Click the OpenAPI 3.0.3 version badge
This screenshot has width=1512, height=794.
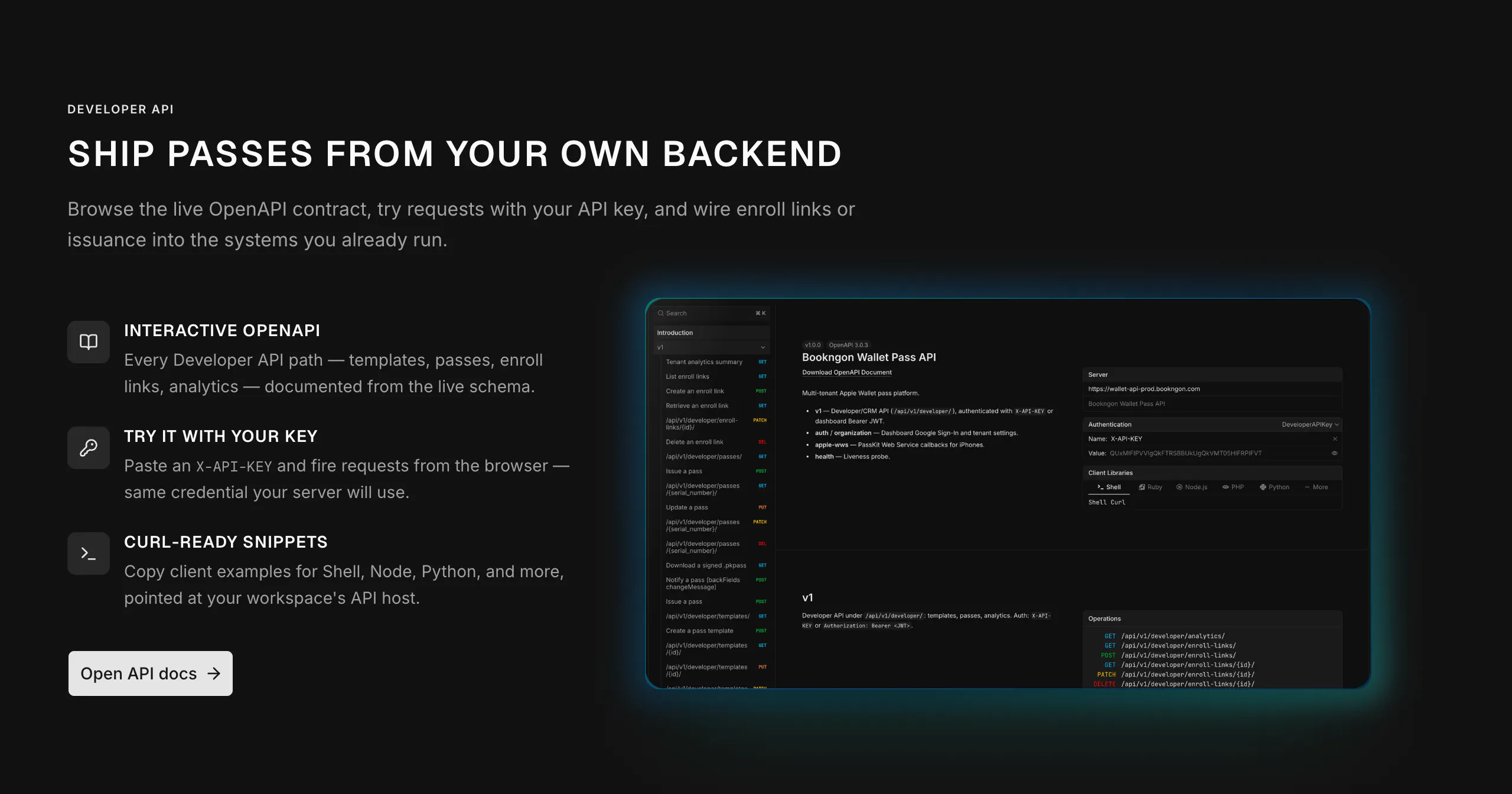[848, 344]
